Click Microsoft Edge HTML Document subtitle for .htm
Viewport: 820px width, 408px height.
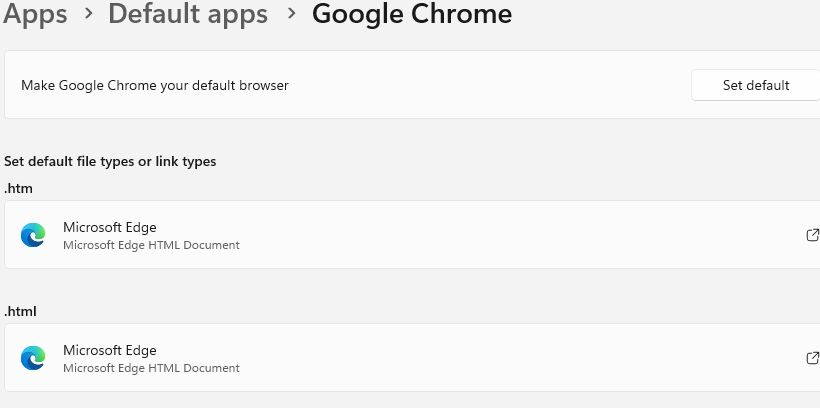tap(151, 245)
